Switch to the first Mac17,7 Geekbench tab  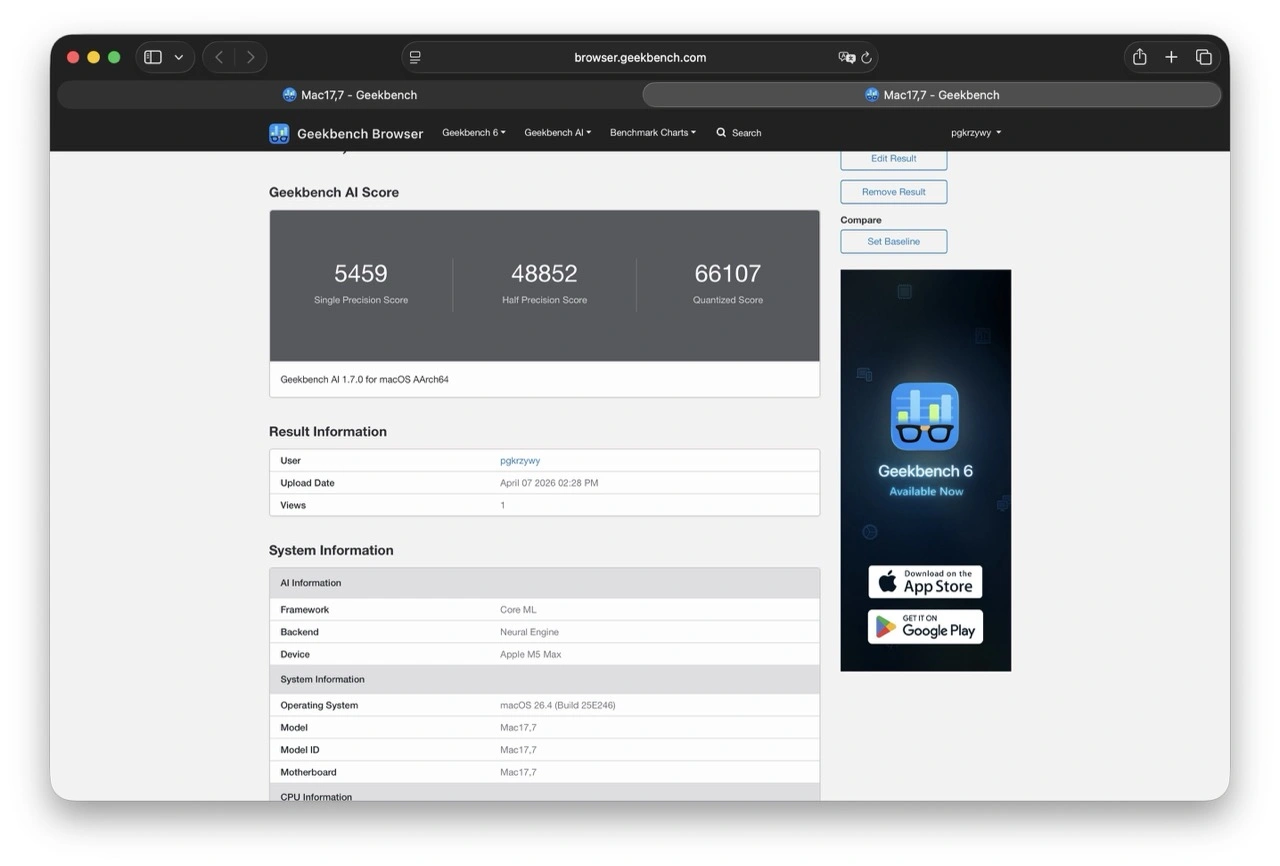click(349, 95)
